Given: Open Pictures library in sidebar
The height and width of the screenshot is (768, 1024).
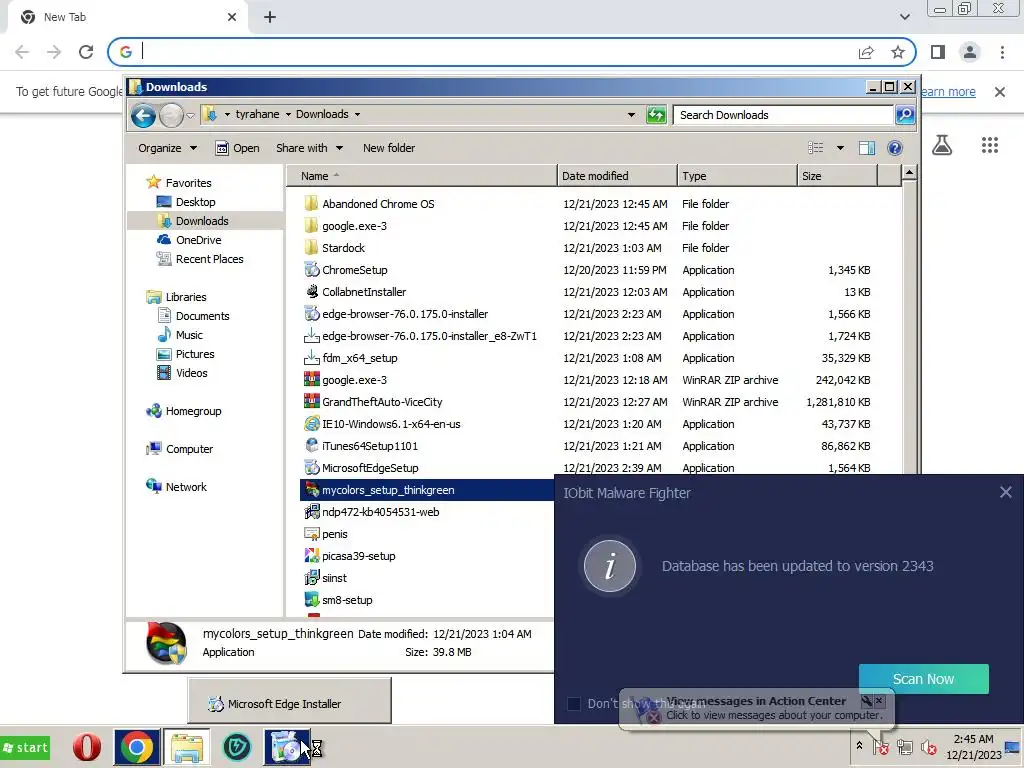Looking at the screenshot, I should 185,354.
